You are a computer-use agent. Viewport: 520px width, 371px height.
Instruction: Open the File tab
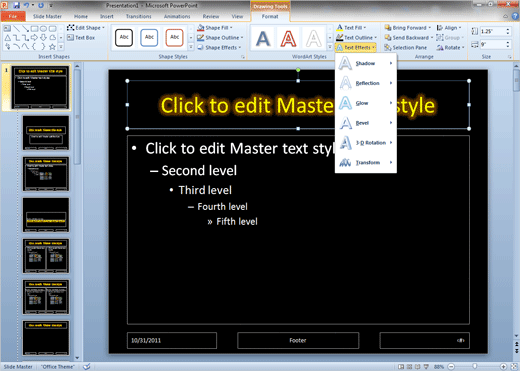click(13, 16)
